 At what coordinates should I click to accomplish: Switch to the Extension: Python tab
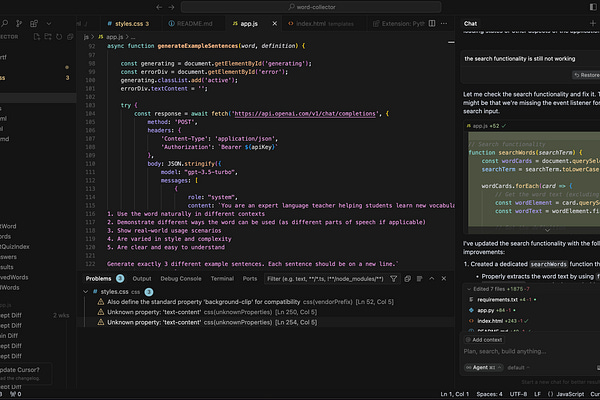point(398,24)
